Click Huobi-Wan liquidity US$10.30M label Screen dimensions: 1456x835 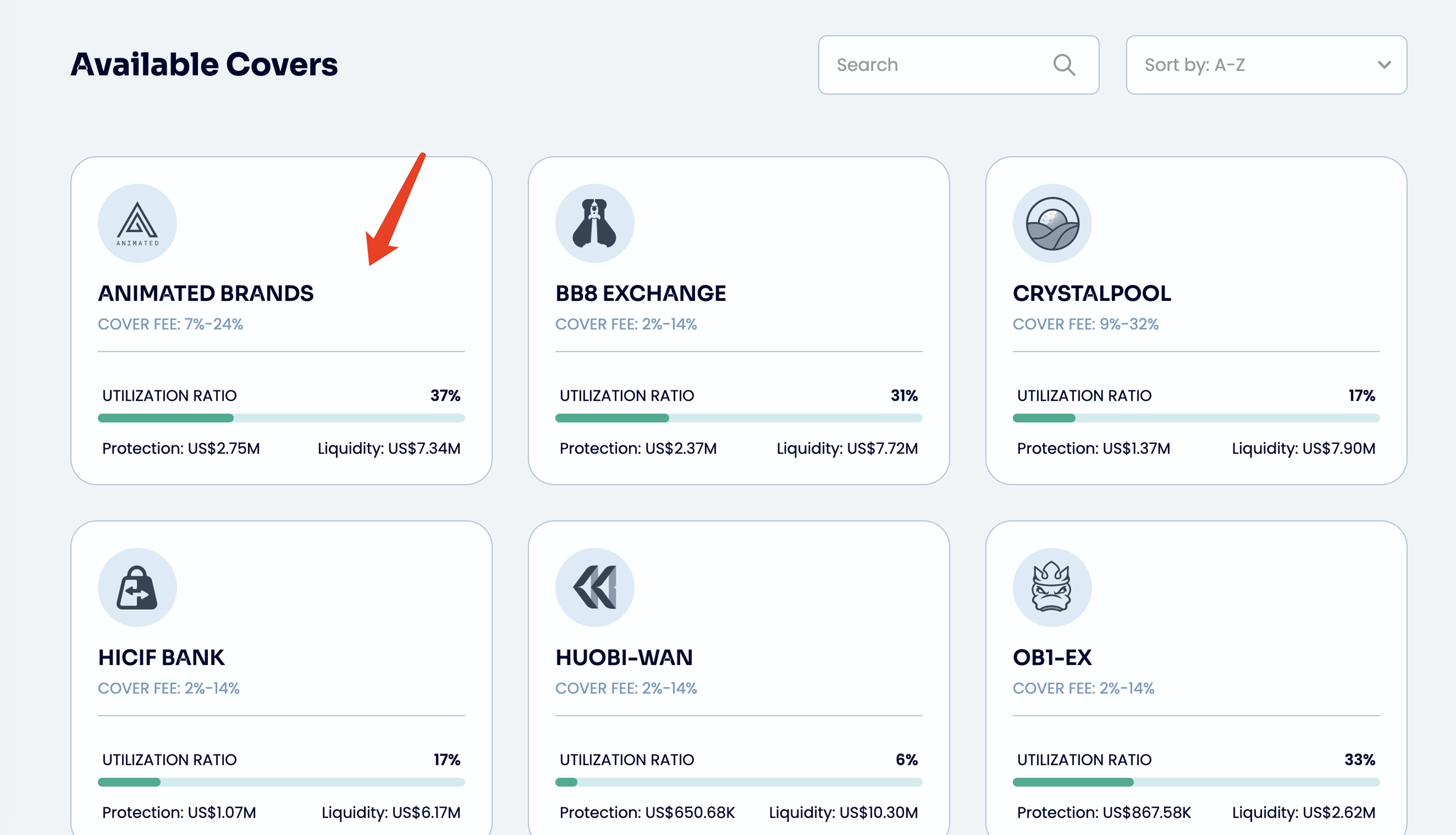(843, 812)
